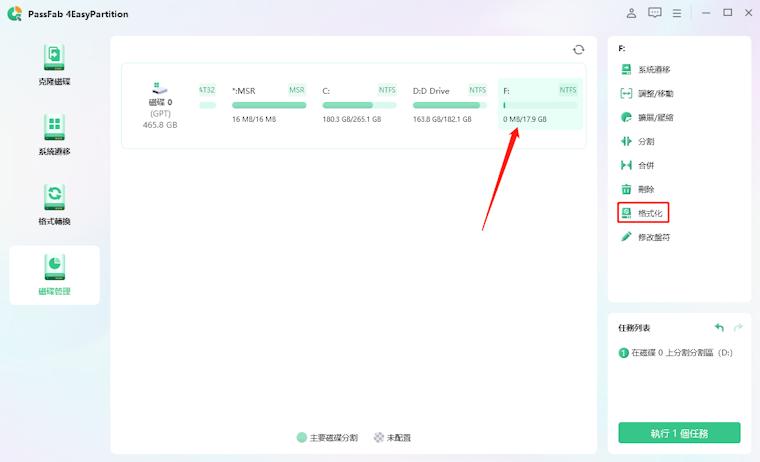Select the F: NTFS partition card

(540, 104)
